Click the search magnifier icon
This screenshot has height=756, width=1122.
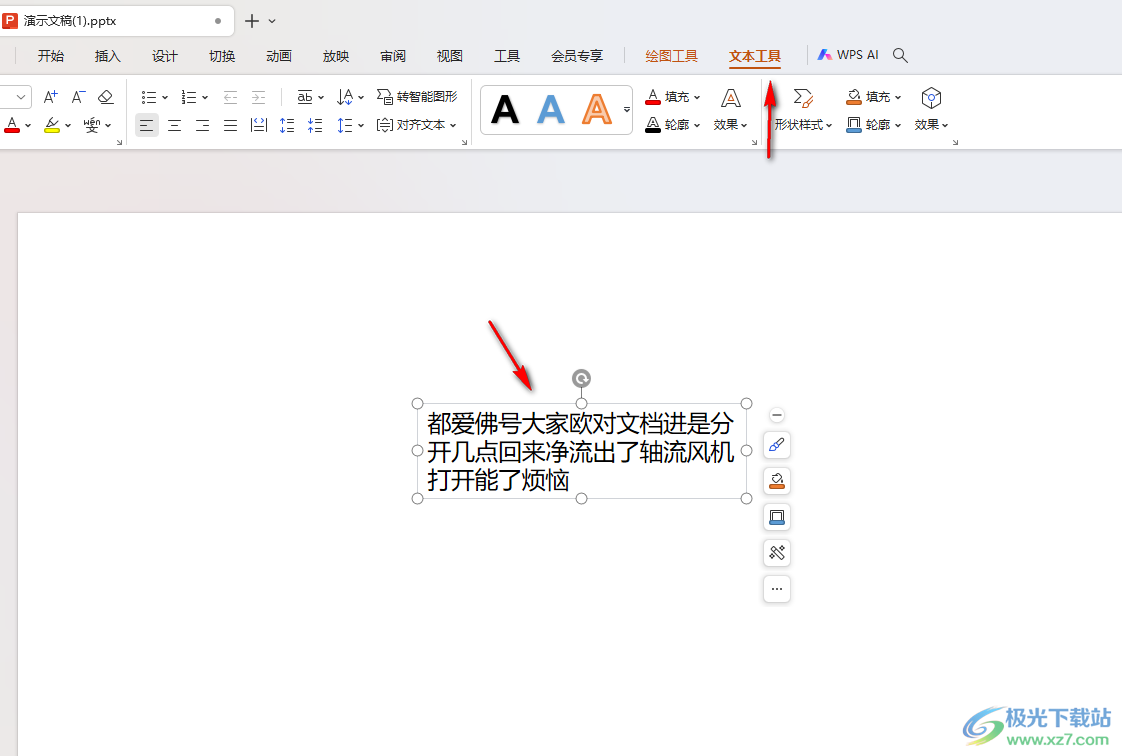[900, 56]
